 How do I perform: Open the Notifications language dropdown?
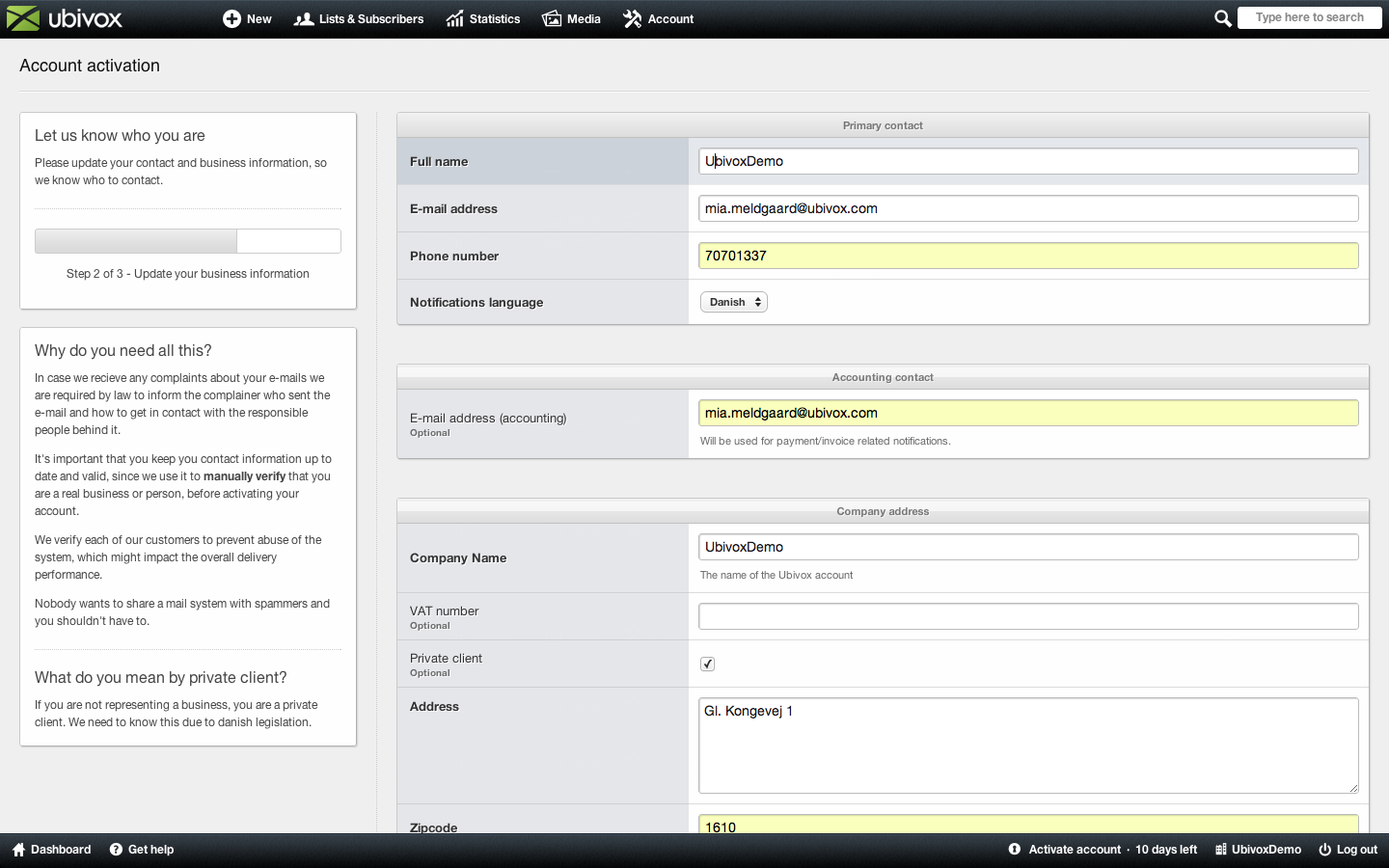pyautogui.click(x=734, y=302)
